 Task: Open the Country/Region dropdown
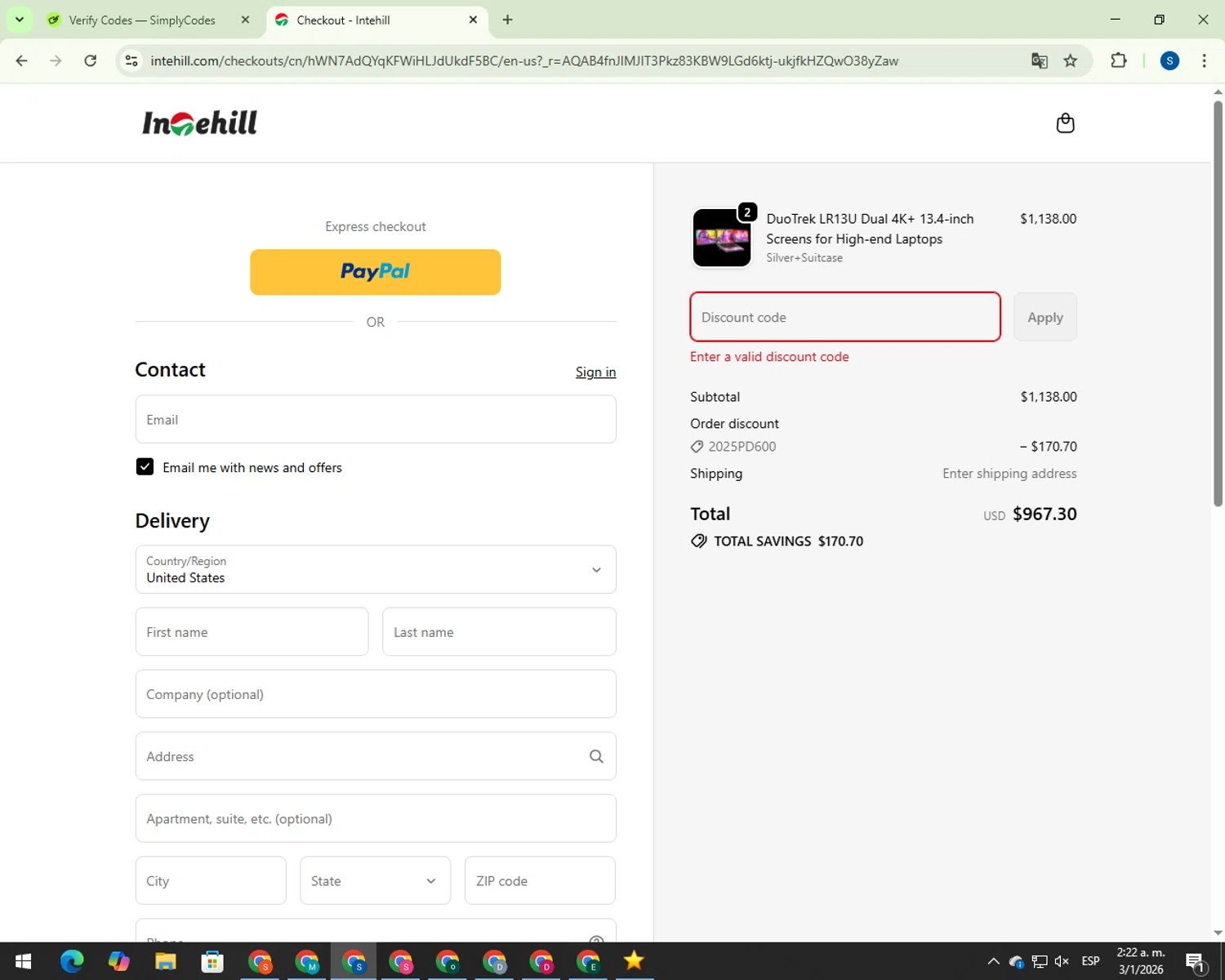[376, 569]
